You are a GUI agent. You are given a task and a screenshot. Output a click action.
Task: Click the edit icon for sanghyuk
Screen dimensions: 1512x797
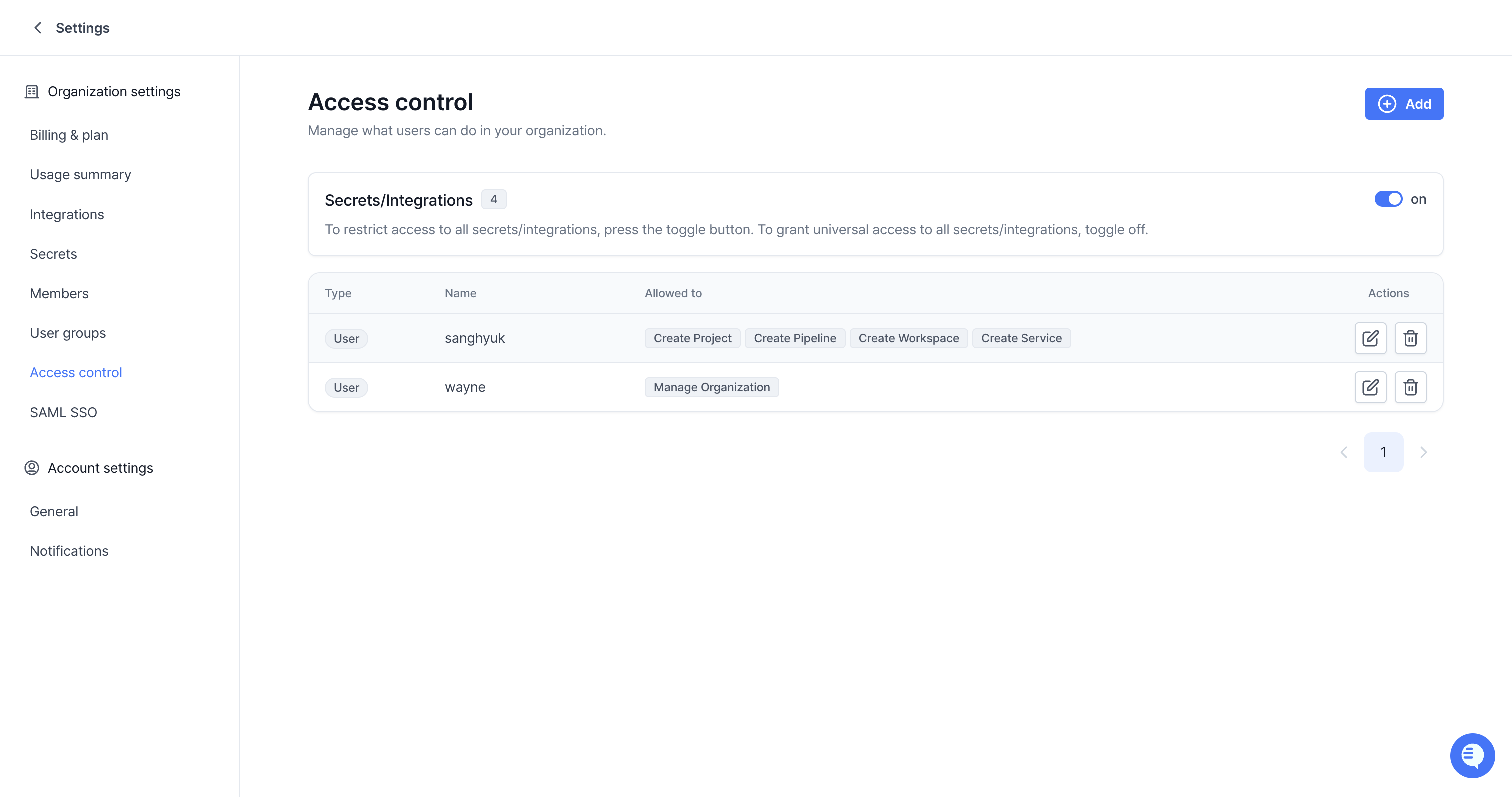point(1370,338)
